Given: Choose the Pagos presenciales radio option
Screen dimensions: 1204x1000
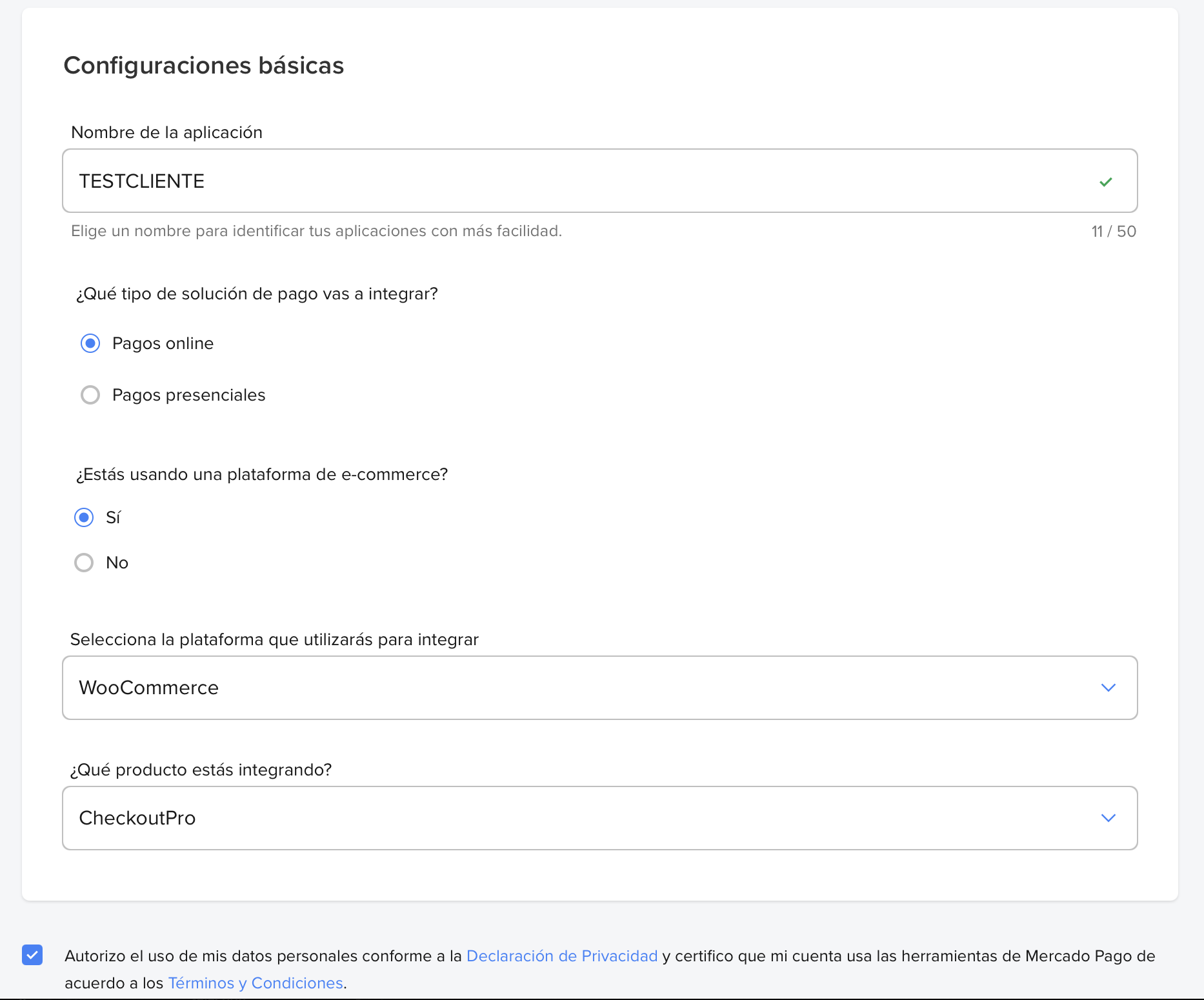Looking at the screenshot, I should [x=90, y=395].
